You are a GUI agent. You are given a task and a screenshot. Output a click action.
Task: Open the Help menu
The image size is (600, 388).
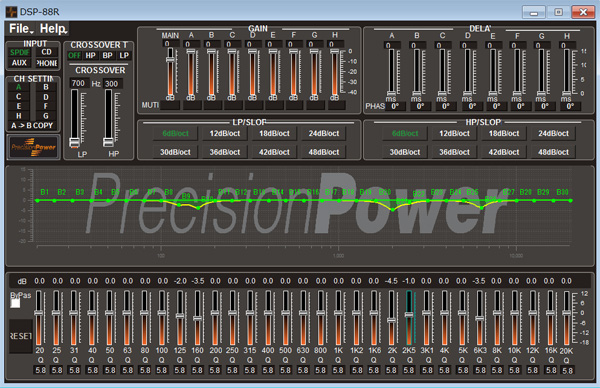[x=53, y=29]
